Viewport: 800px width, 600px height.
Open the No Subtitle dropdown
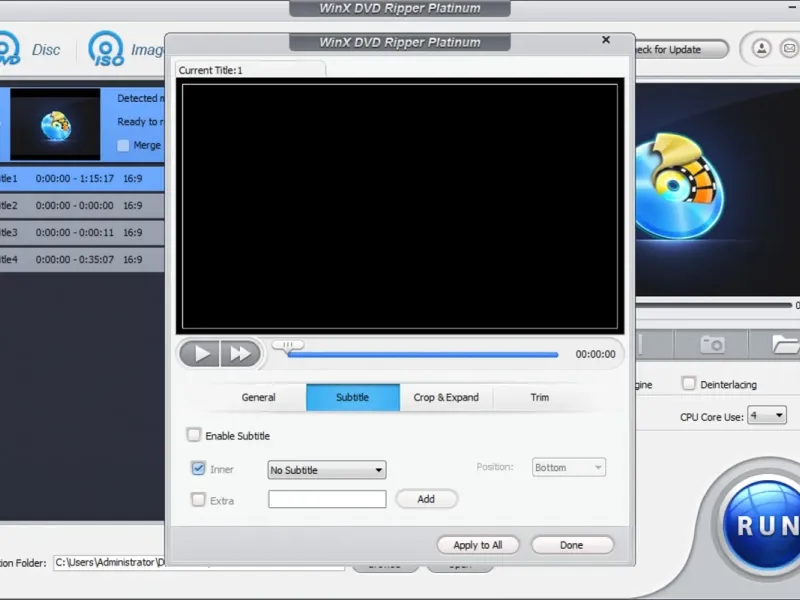pyautogui.click(x=327, y=470)
